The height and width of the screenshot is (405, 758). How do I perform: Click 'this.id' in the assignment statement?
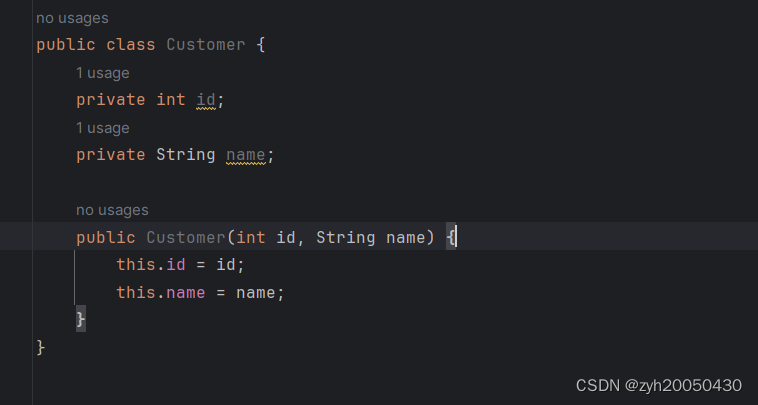(x=151, y=265)
